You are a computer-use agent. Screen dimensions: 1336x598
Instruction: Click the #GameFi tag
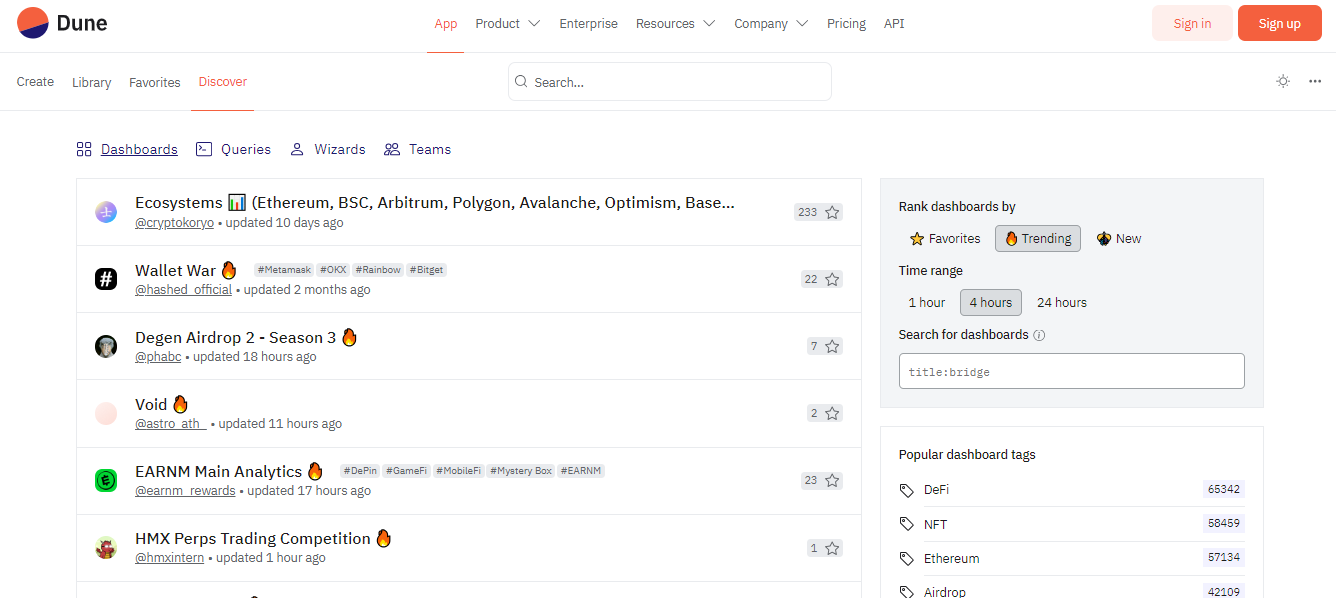click(x=407, y=471)
